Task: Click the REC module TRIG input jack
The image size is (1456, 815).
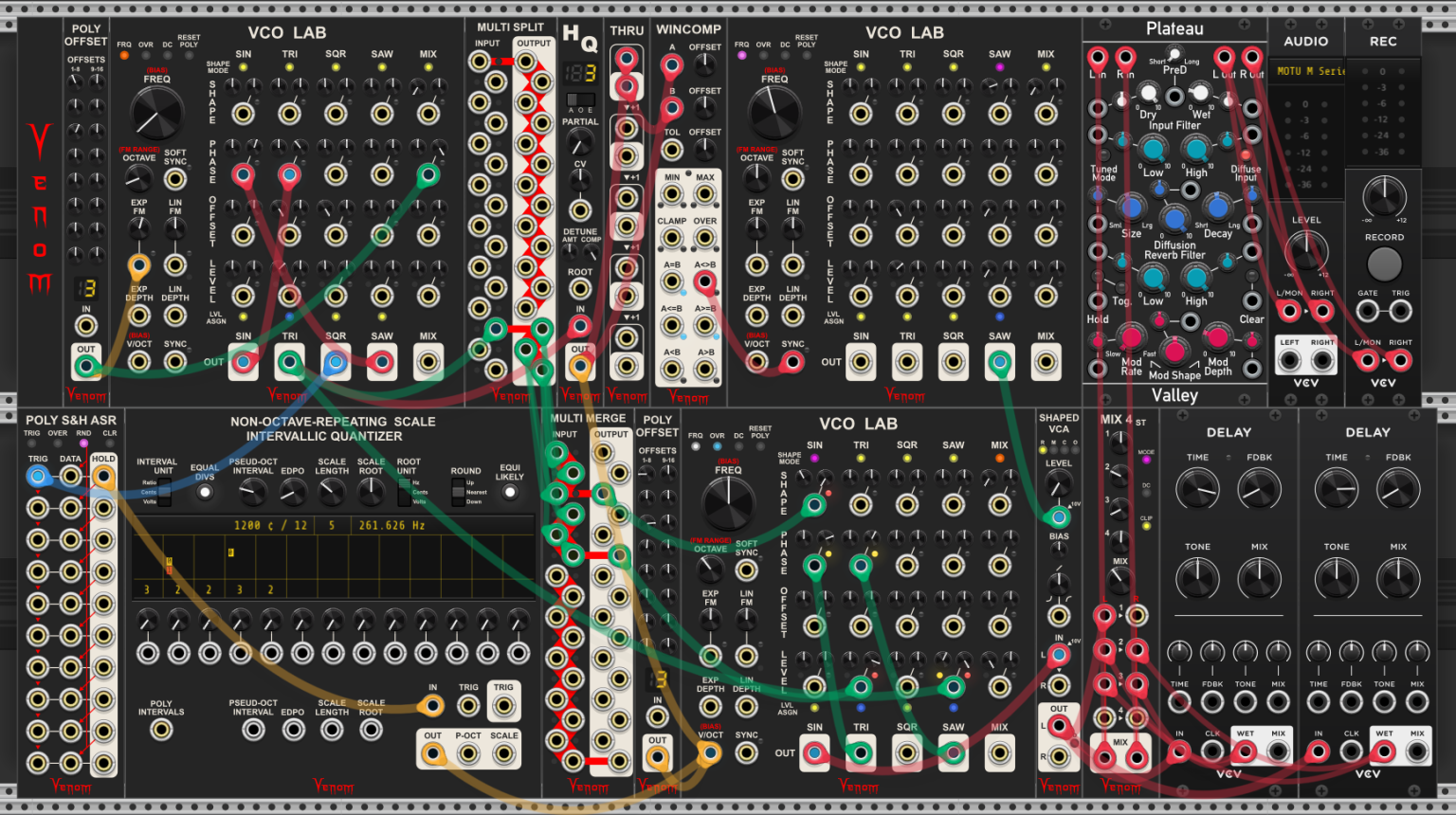Action: point(1400,311)
